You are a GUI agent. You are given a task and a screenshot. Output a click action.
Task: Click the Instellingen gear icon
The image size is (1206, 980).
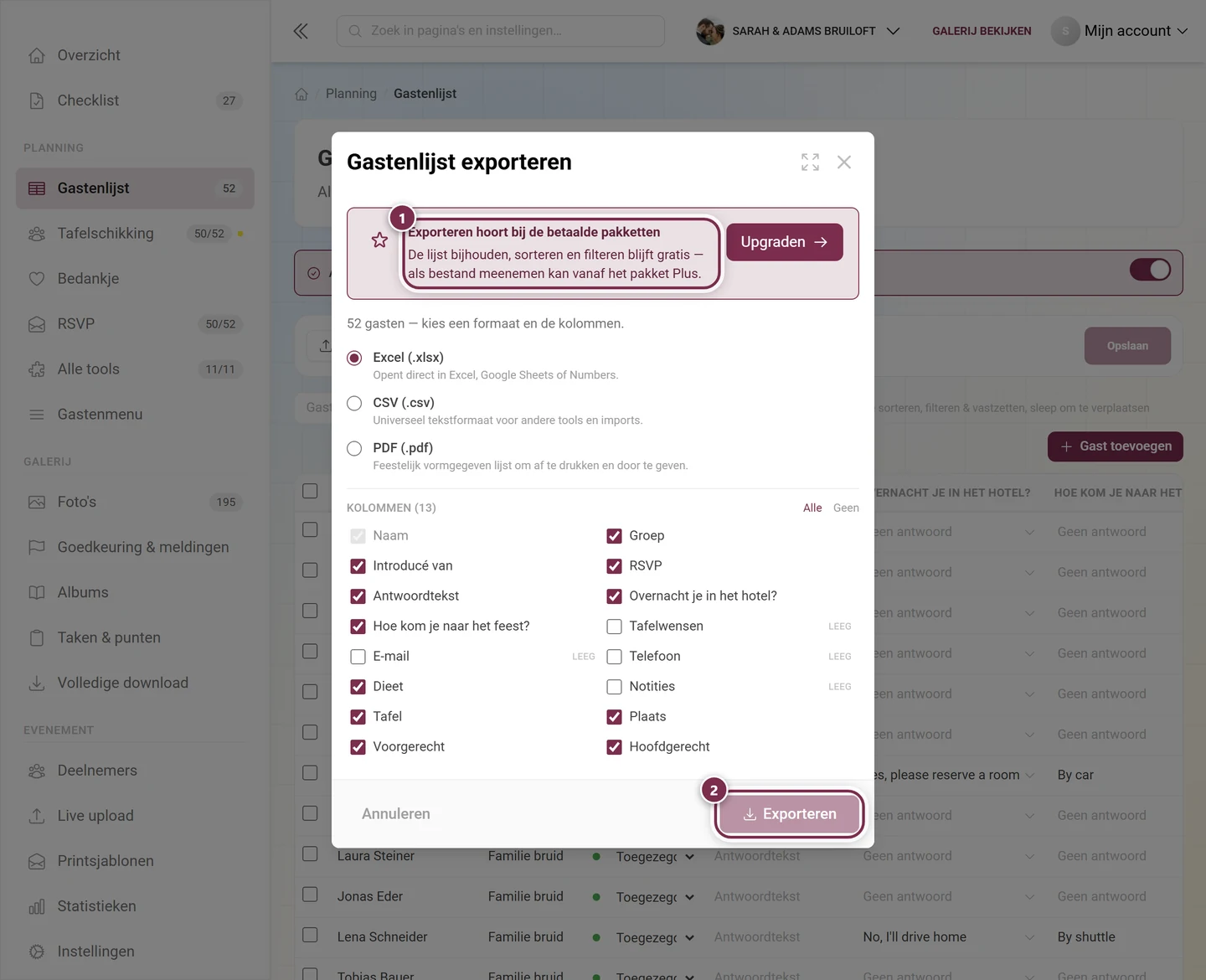[37, 952]
